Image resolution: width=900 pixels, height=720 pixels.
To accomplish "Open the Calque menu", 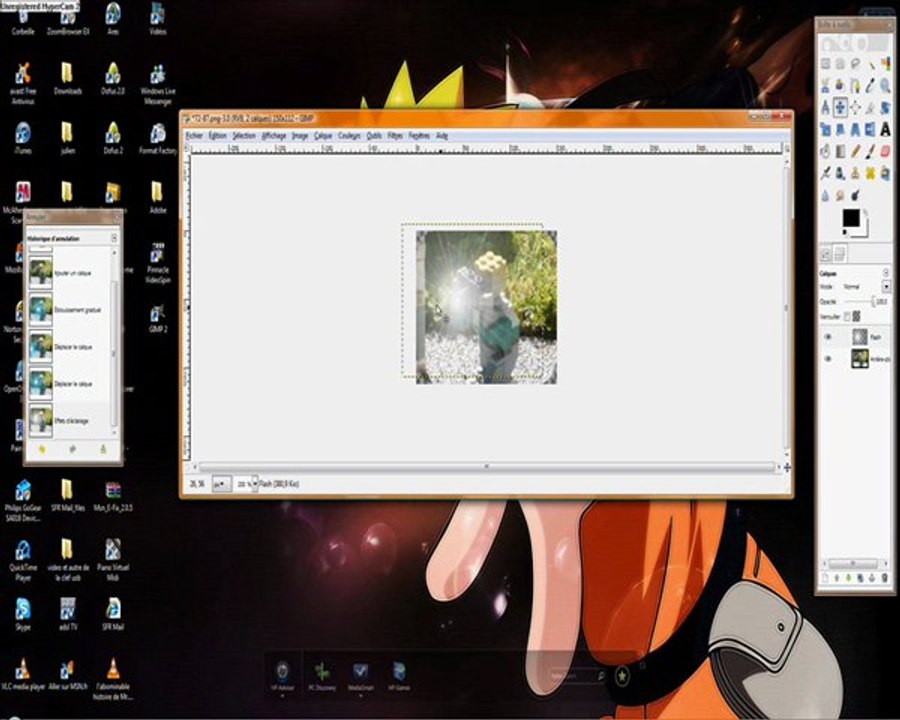I will point(323,136).
